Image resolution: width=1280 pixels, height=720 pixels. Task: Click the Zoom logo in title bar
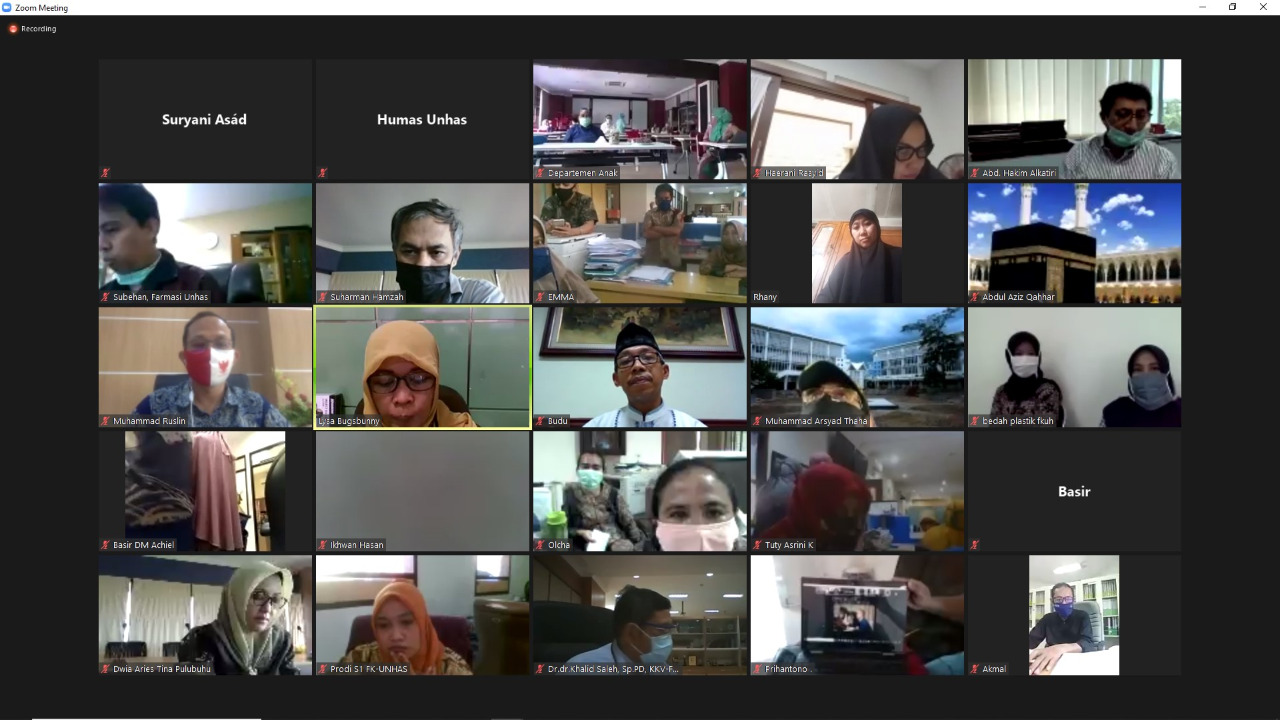coord(7,7)
